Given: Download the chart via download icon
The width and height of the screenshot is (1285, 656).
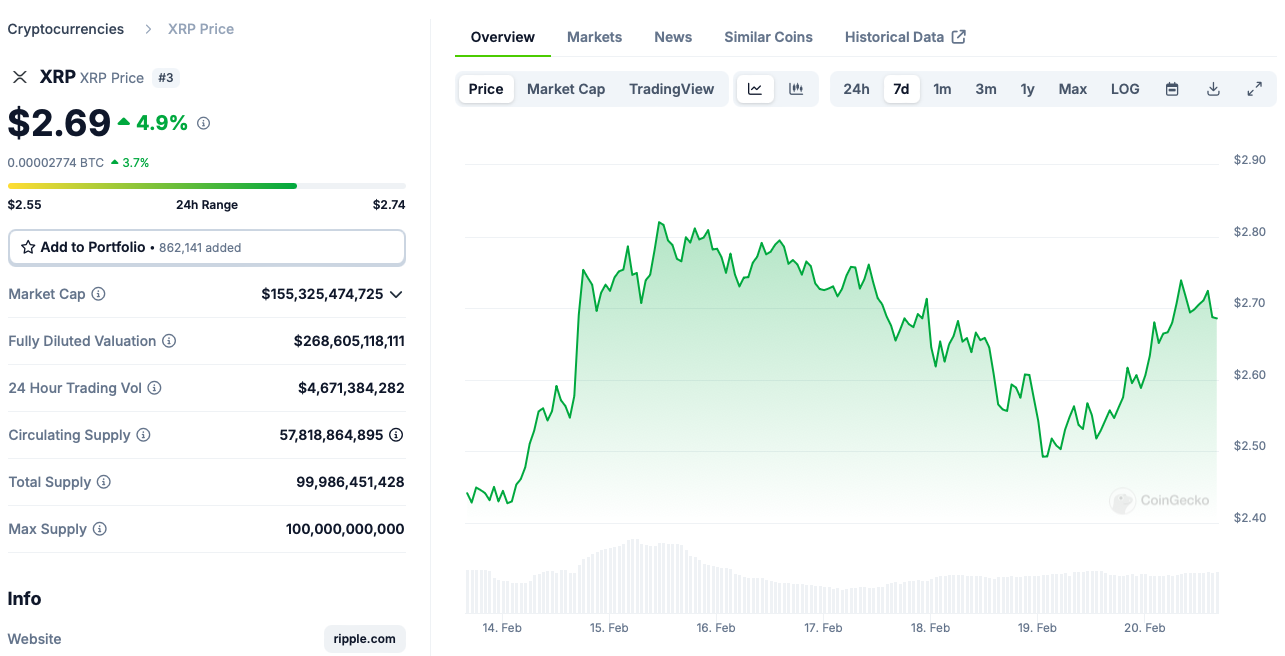Looking at the screenshot, I should (x=1212, y=88).
